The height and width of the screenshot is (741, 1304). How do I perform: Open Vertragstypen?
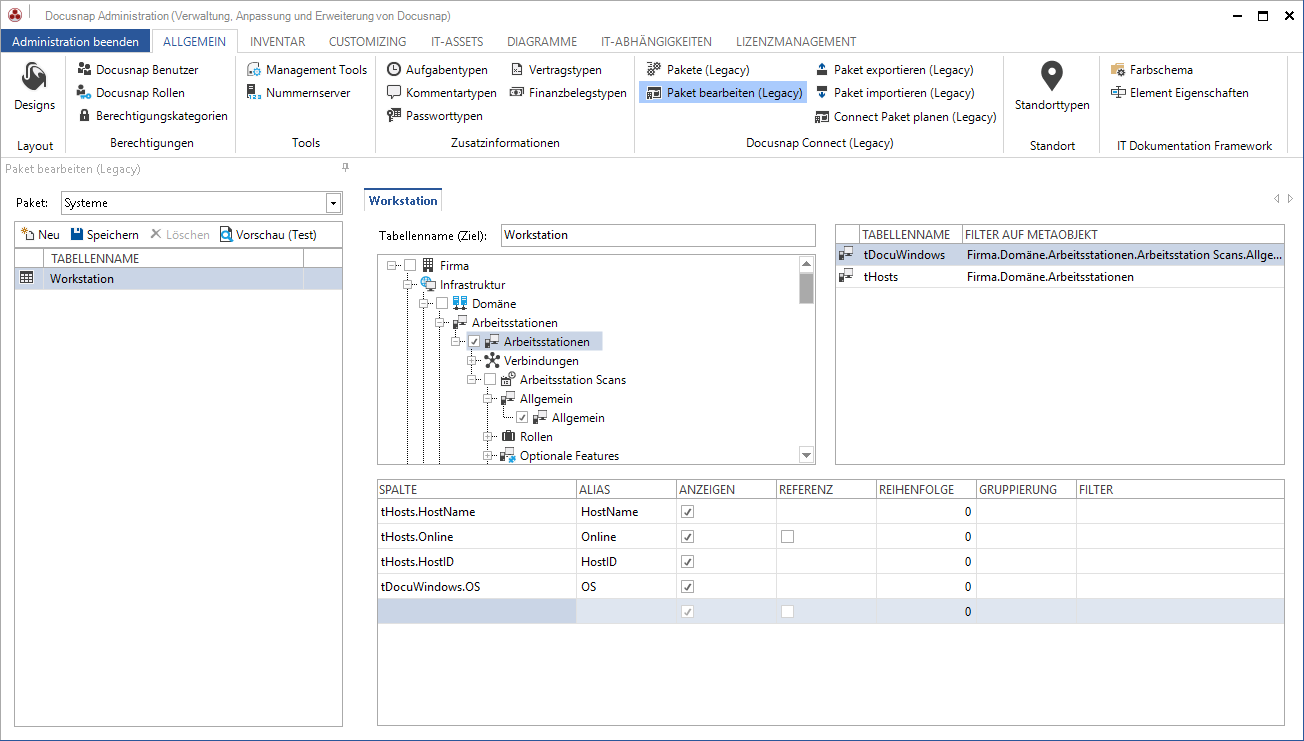(x=556, y=70)
